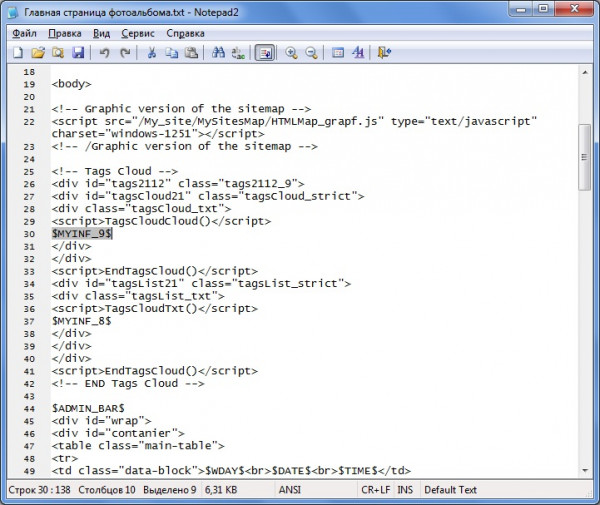Screen dimensions: 600x505
Task: Click Выделено 9 in the status bar
Action: pyautogui.click(x=170, y=490)
